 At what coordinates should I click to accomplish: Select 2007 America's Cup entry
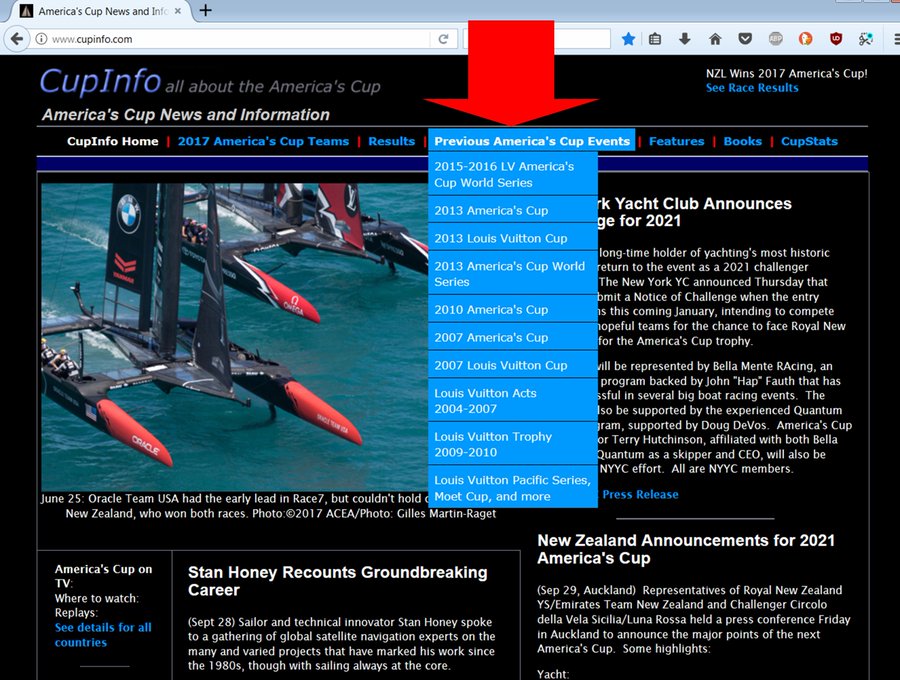513,337
